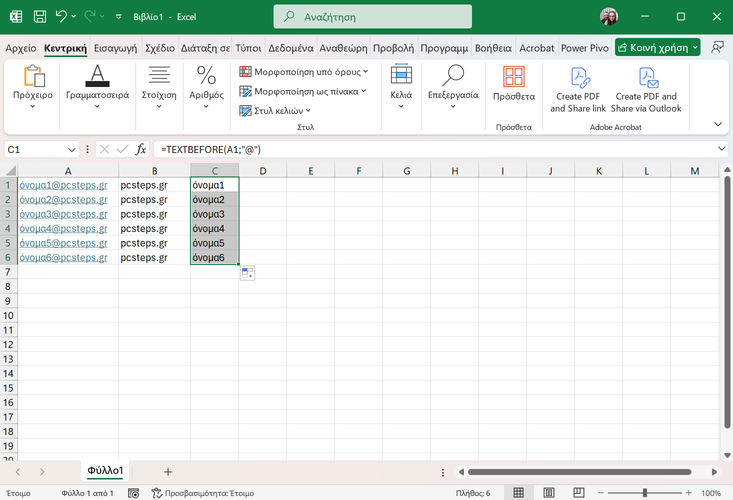Click the Πρόσθετα add-ins icon
The width and height of the screenshot is (733, 500).
pos(513,84)
